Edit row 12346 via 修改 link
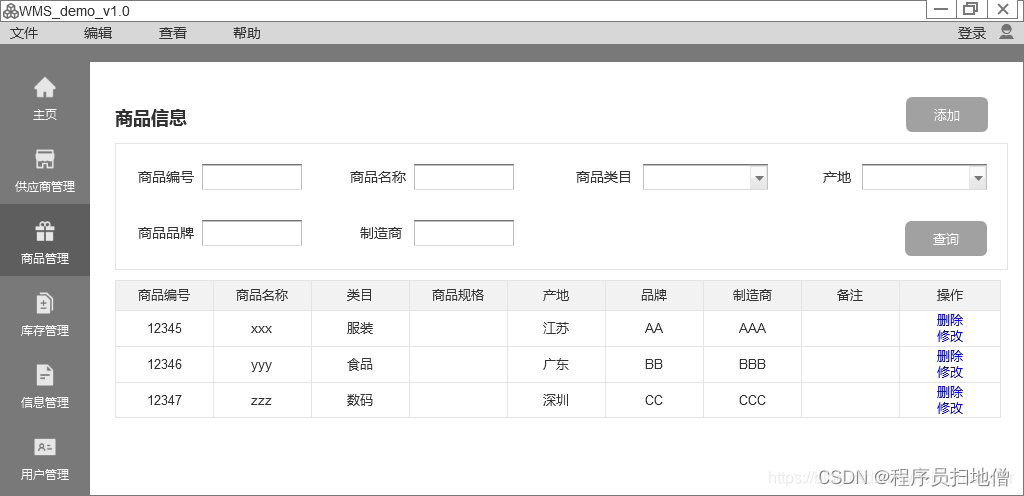This screenshot has width=1024, height=496. [x=950, y=372]
